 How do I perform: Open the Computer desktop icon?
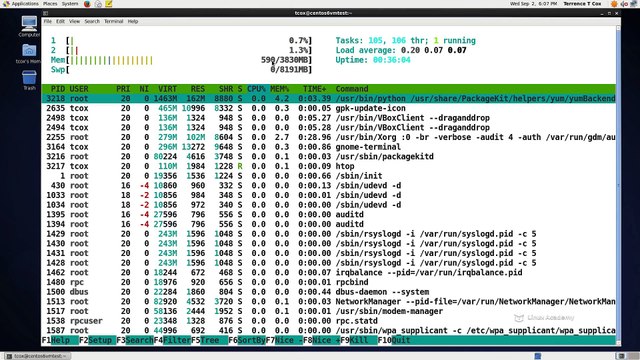coord(29,26)
